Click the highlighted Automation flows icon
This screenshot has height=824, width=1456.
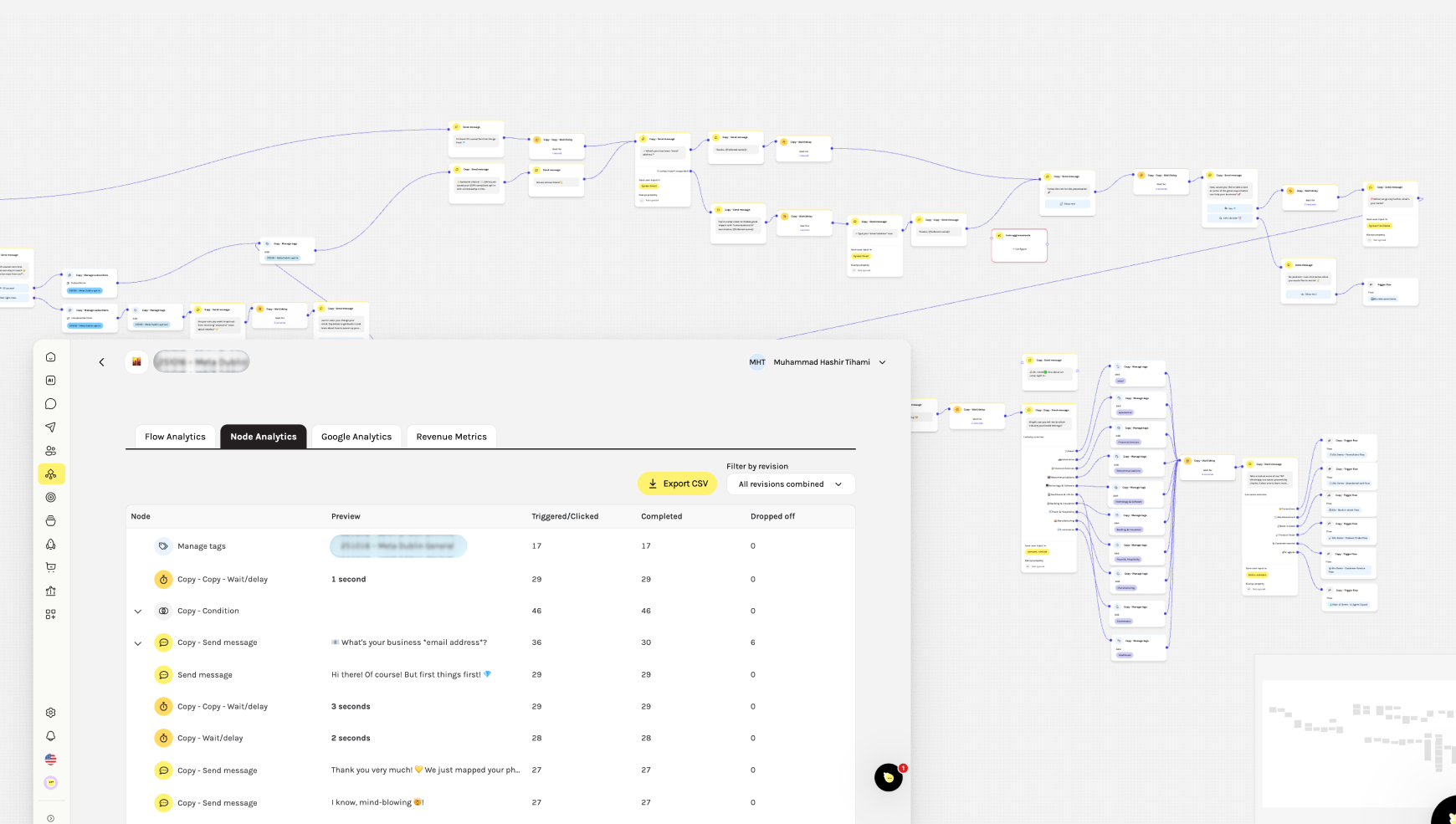click(50, 473)
